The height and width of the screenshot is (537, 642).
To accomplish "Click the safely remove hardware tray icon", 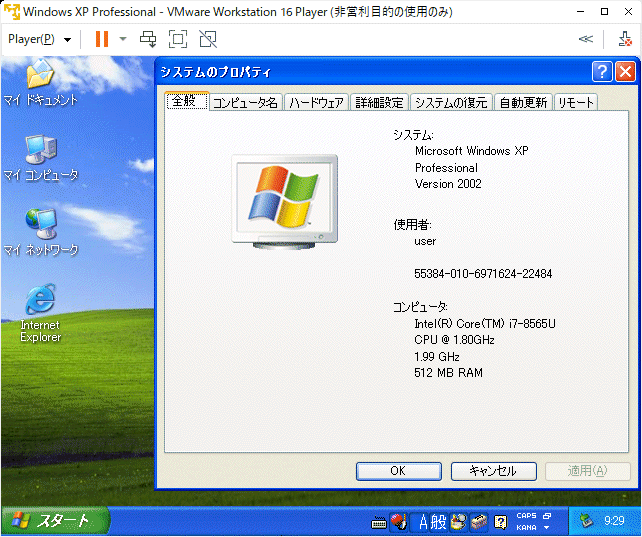I will [x=586, y=521].
